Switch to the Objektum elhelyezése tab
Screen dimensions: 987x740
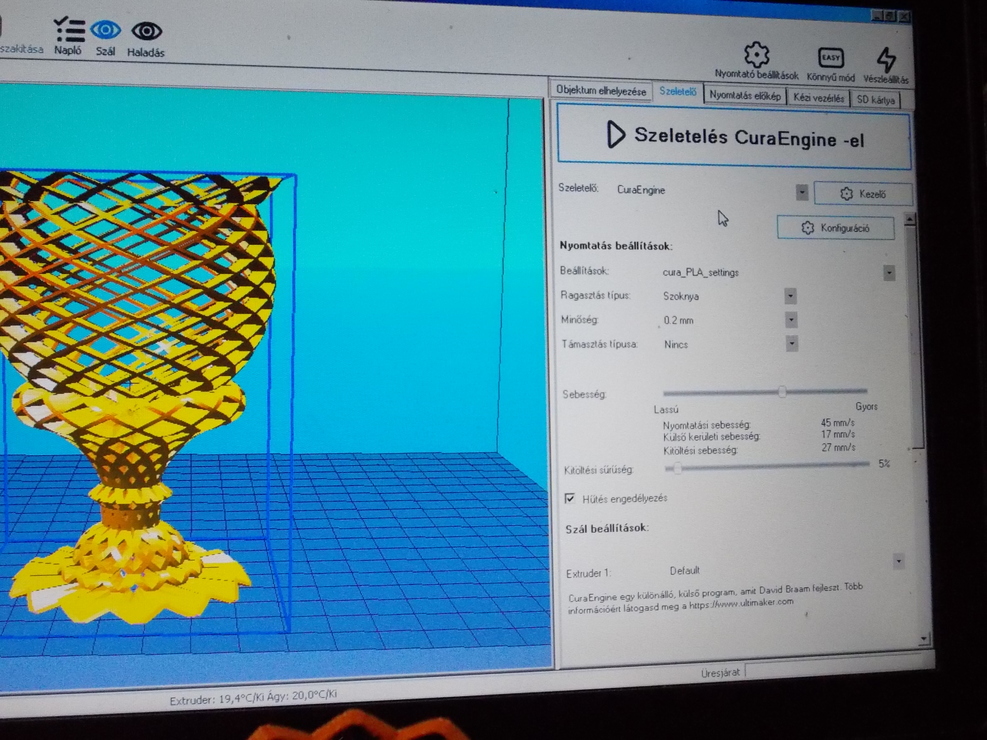pos(601,91)
